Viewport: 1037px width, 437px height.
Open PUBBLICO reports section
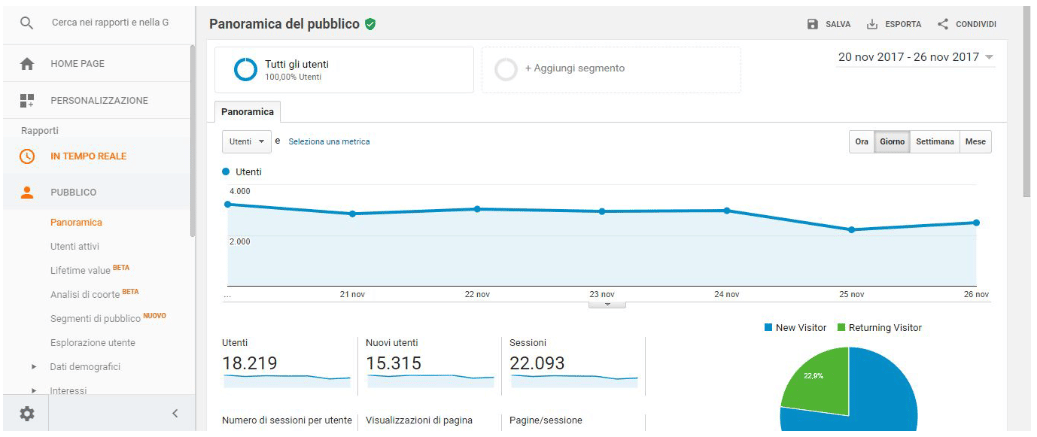[73, 192]
